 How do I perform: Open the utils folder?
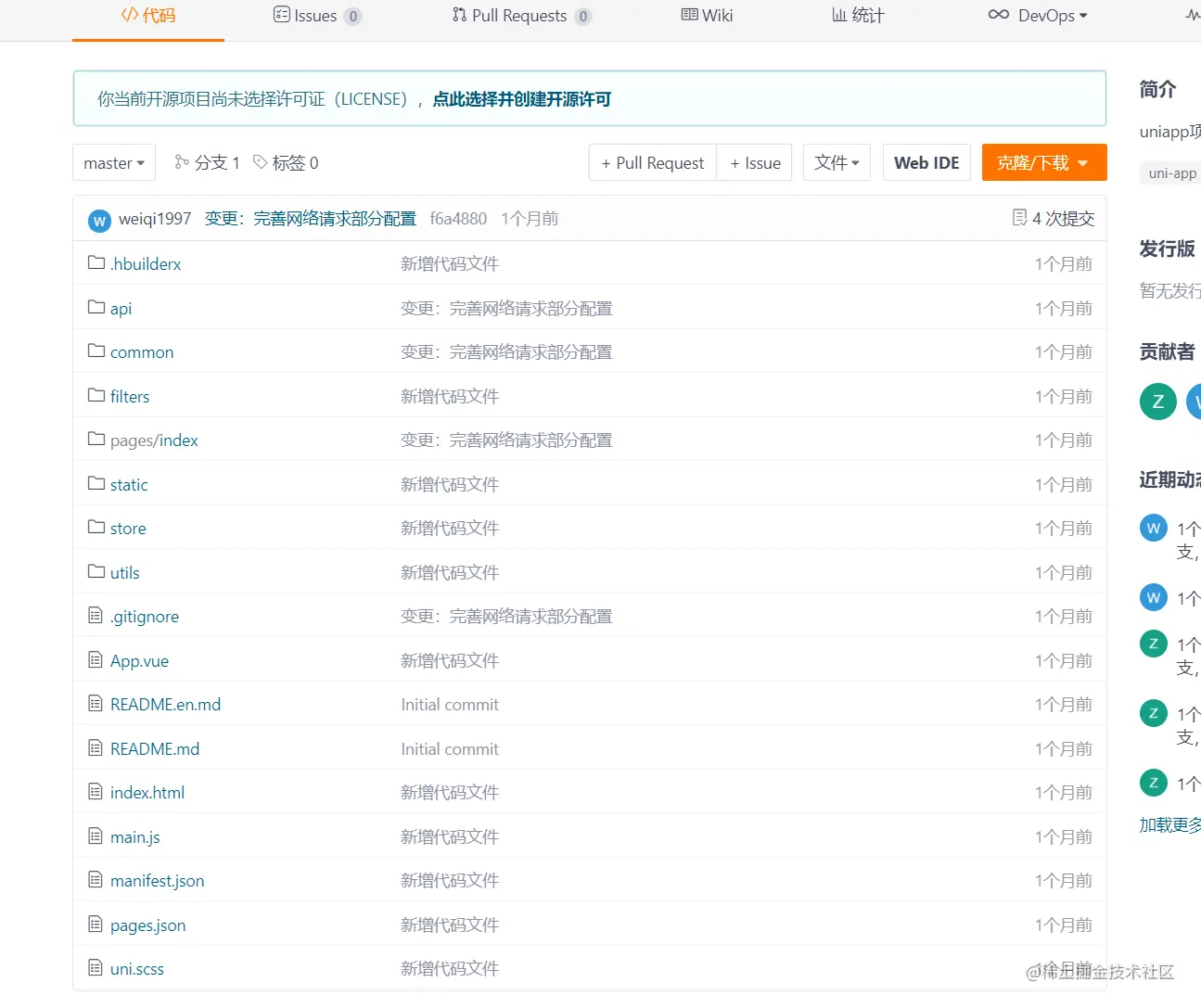click(x=125, y=573)
